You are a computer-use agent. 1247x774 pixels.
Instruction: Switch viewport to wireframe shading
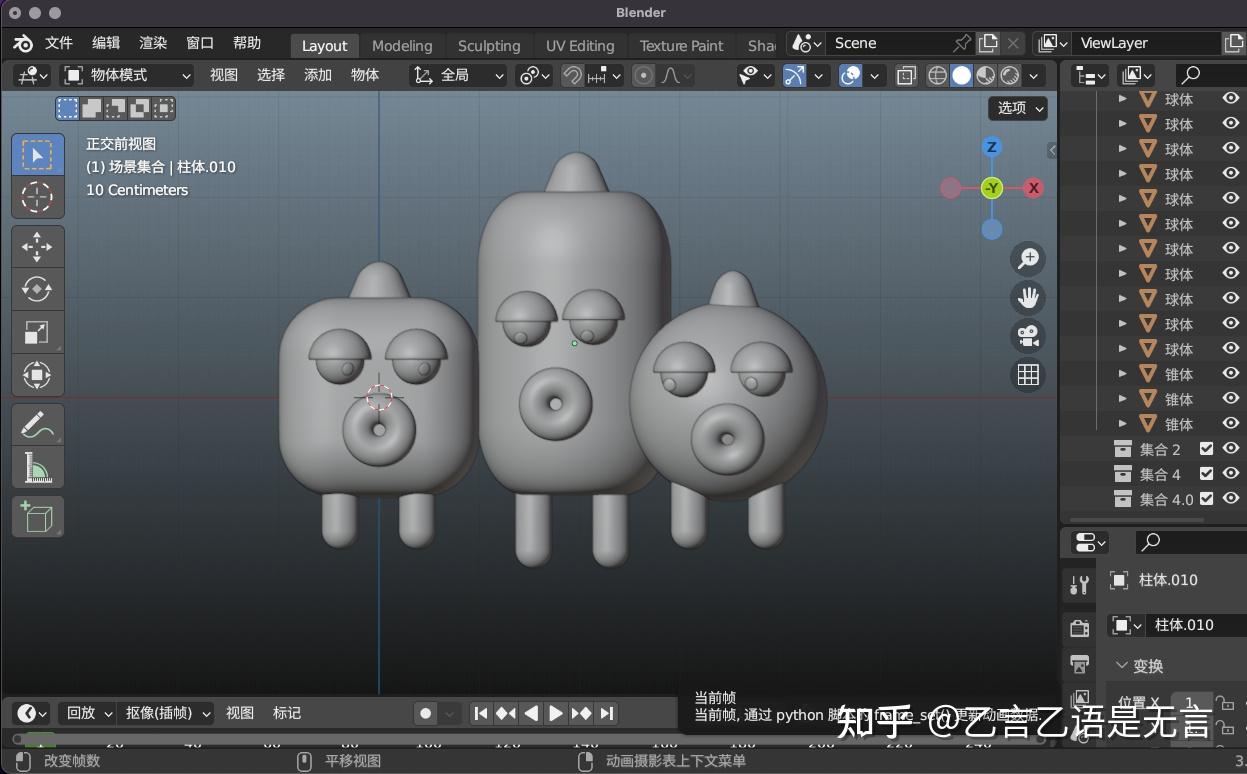937,75
